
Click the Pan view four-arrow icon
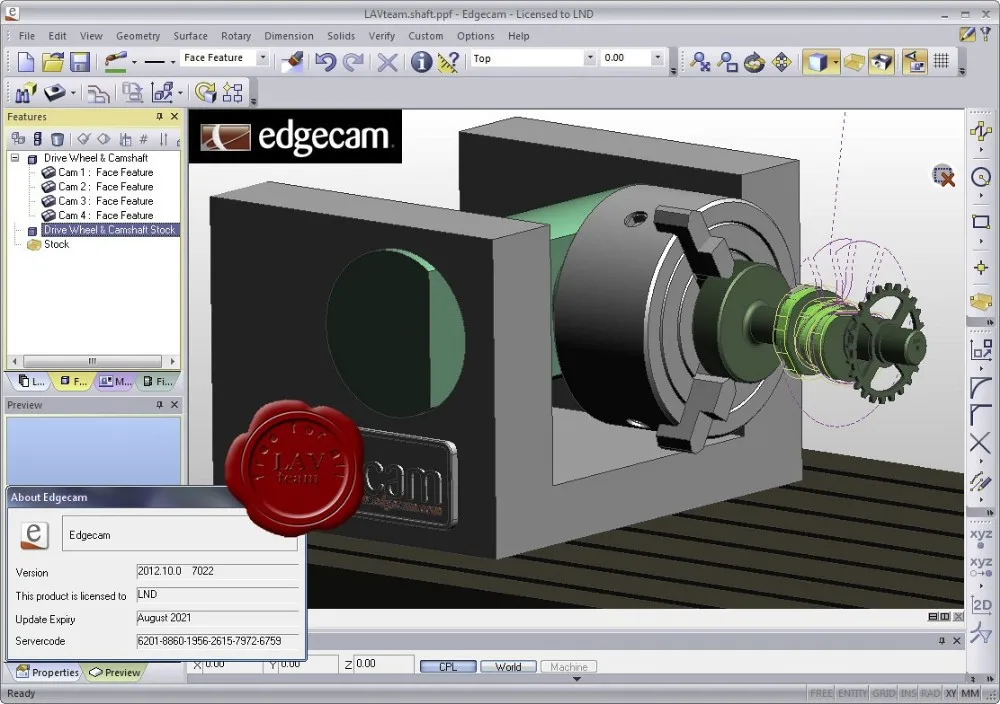[x=781, y=62]
